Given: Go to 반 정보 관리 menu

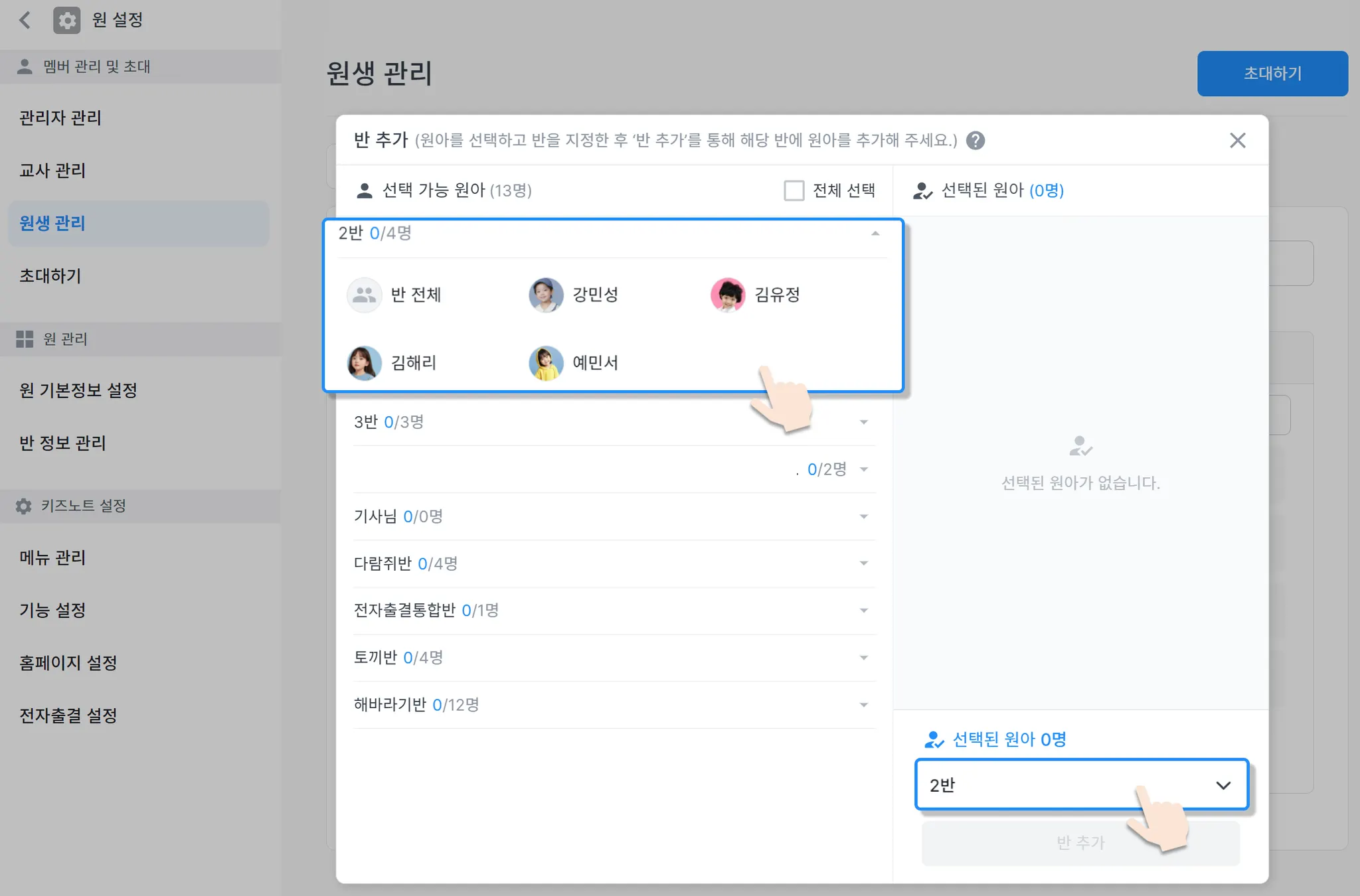Looking at the screenshot, I should pos(62,443).
